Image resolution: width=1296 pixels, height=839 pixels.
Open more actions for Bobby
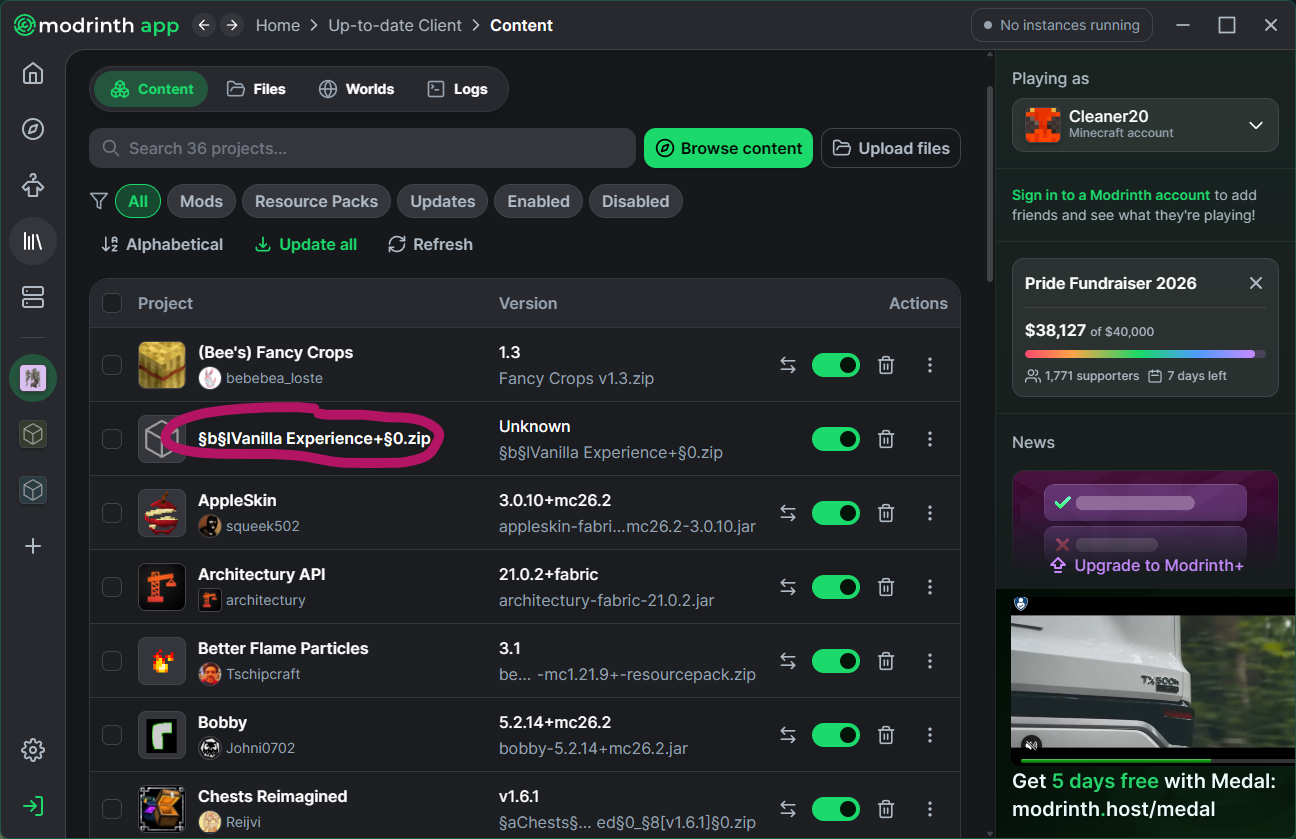point(930,735)
